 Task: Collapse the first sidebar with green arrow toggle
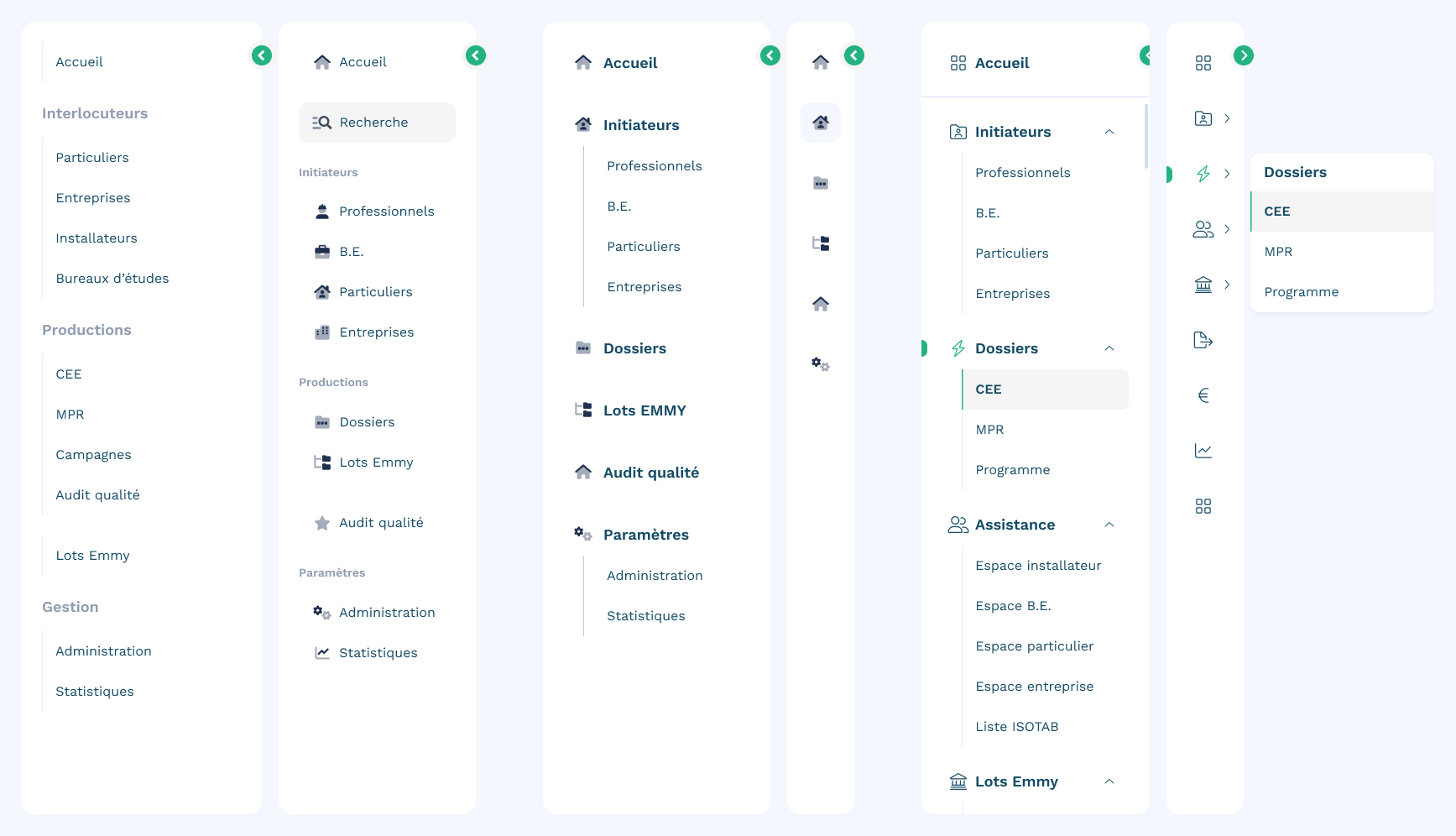[262, 55]
